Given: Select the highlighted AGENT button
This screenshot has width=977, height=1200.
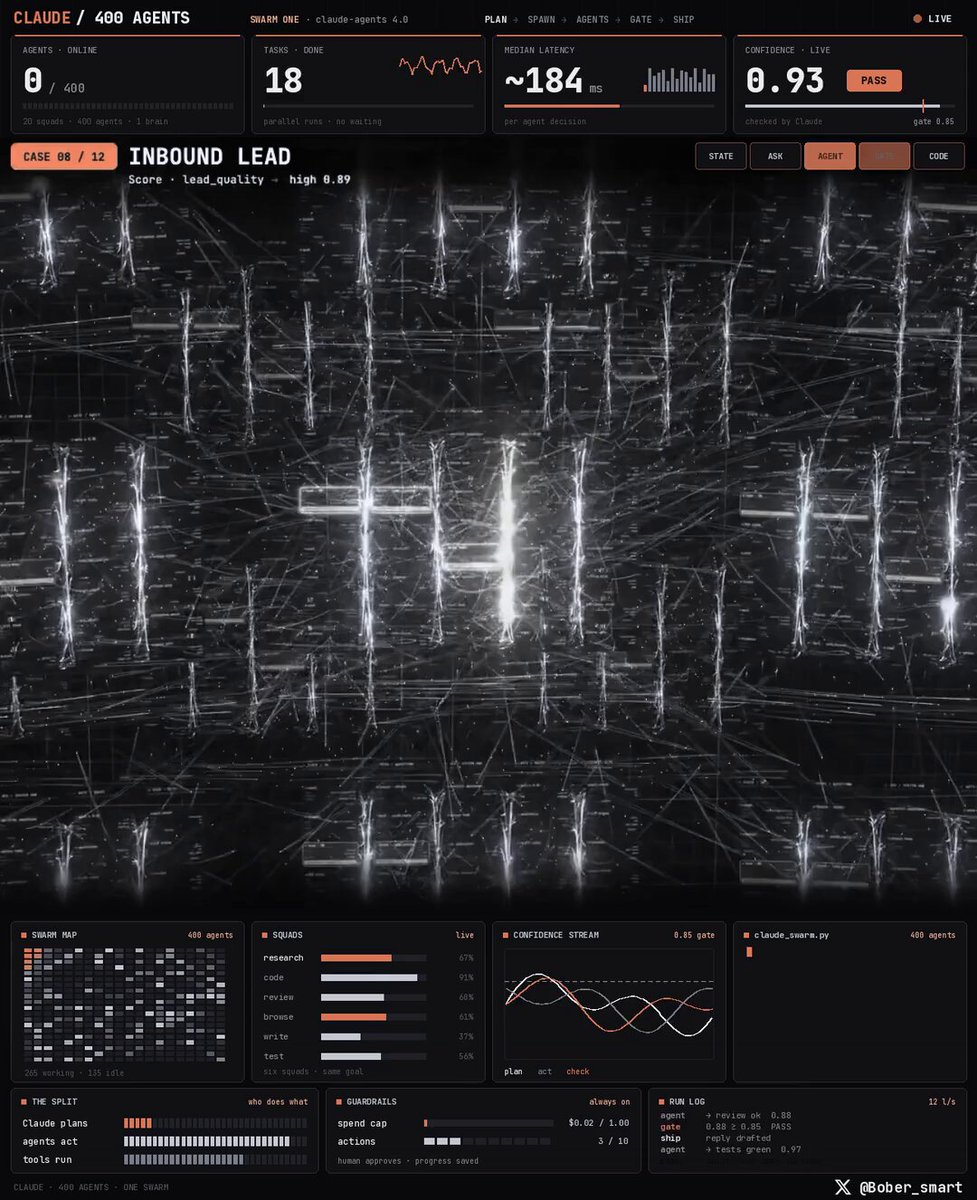Looking at the screenshot, I should click(830, 156).
